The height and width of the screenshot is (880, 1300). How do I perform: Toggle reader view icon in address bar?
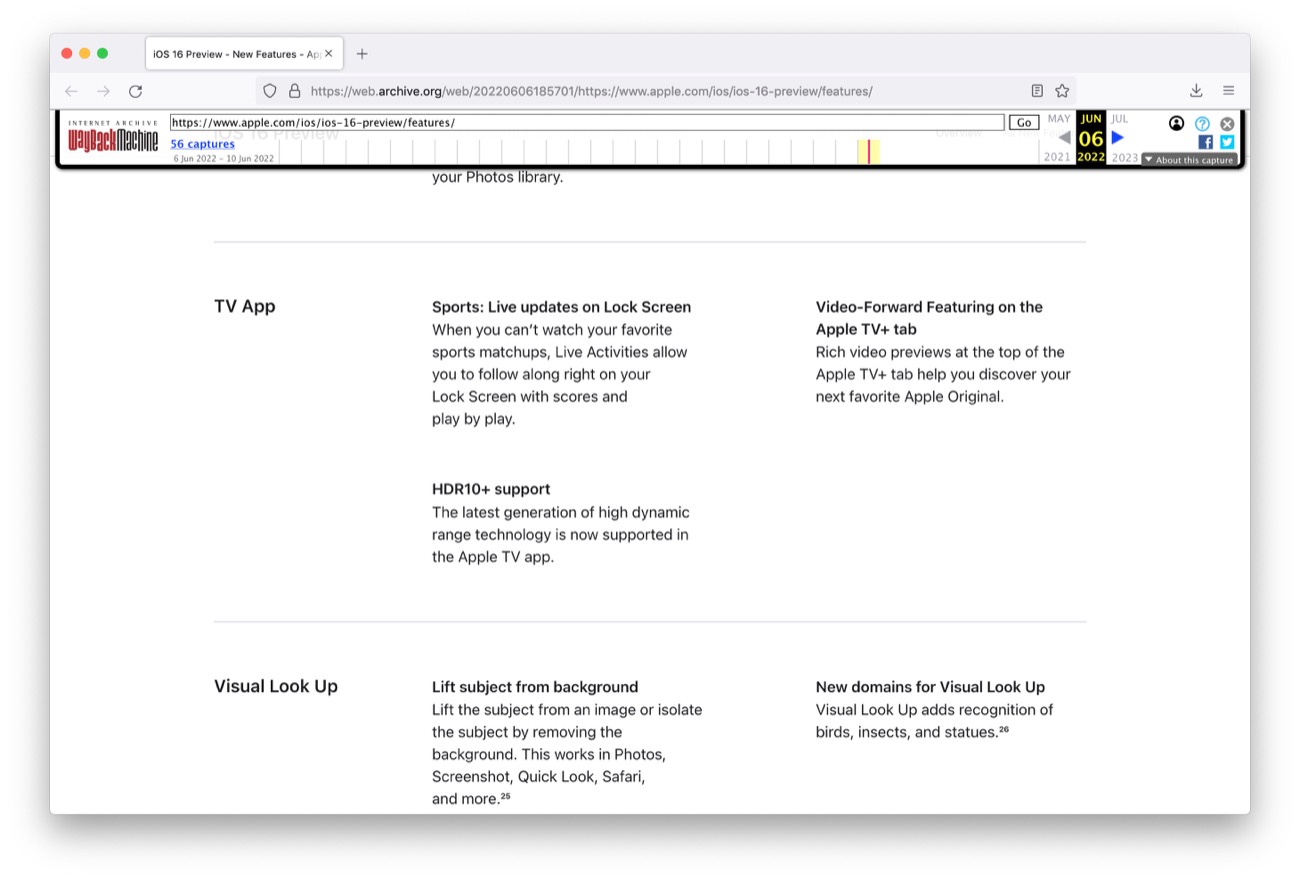tap(1037, 91)
